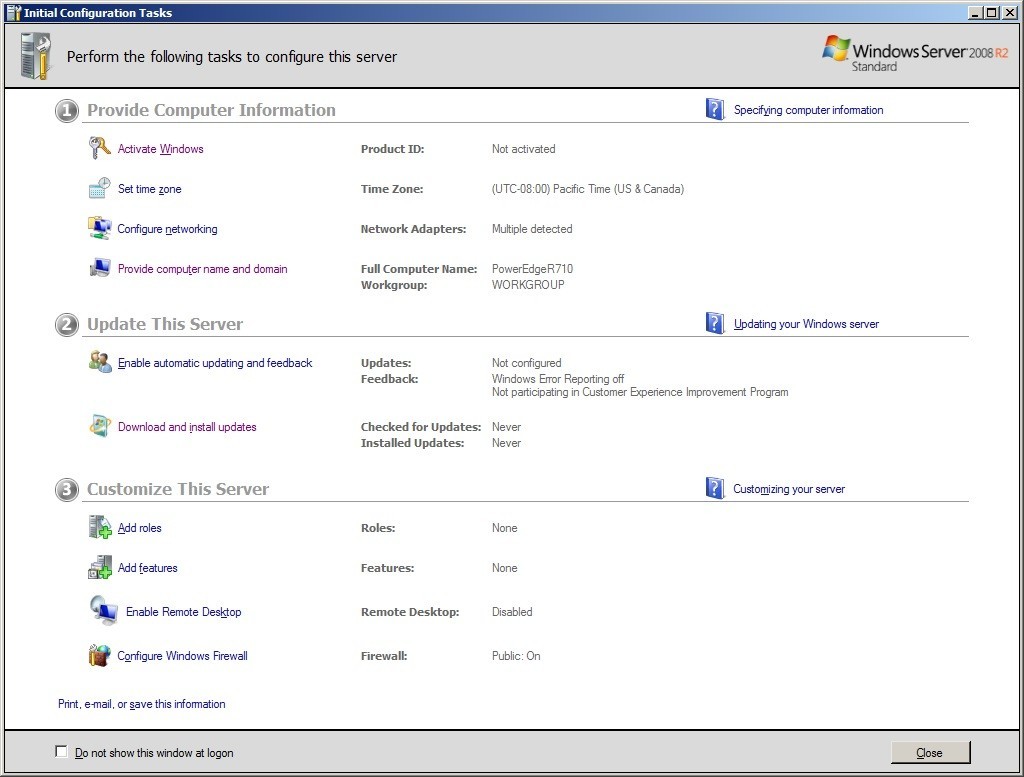Click the Checked for Updates label

coord(421,426)
